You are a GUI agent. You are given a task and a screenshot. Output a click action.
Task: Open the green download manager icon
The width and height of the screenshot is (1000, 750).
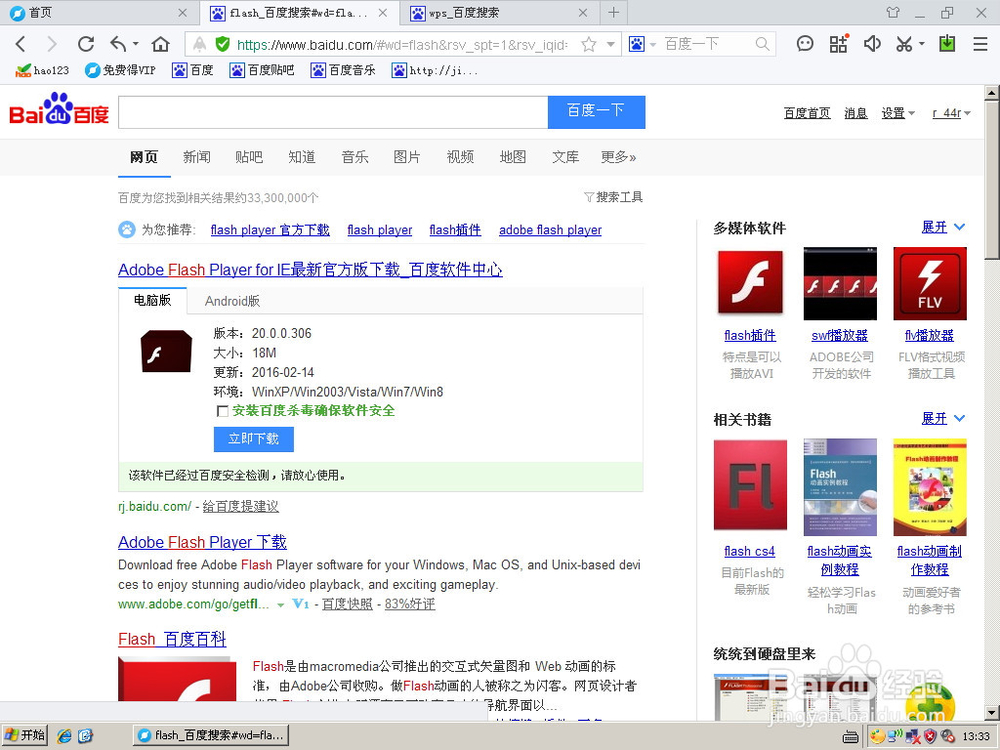tap(947, 43)
